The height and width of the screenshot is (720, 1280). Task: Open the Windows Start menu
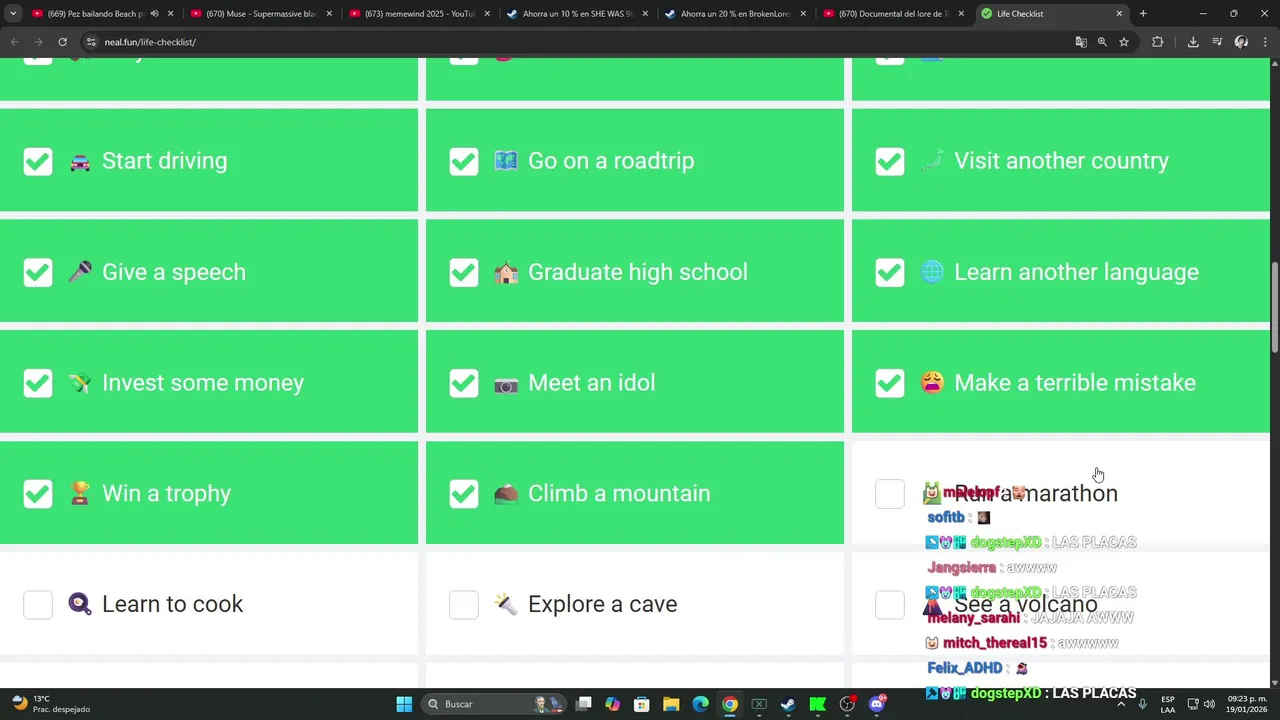pyautogui.click(x=404, y=704)
